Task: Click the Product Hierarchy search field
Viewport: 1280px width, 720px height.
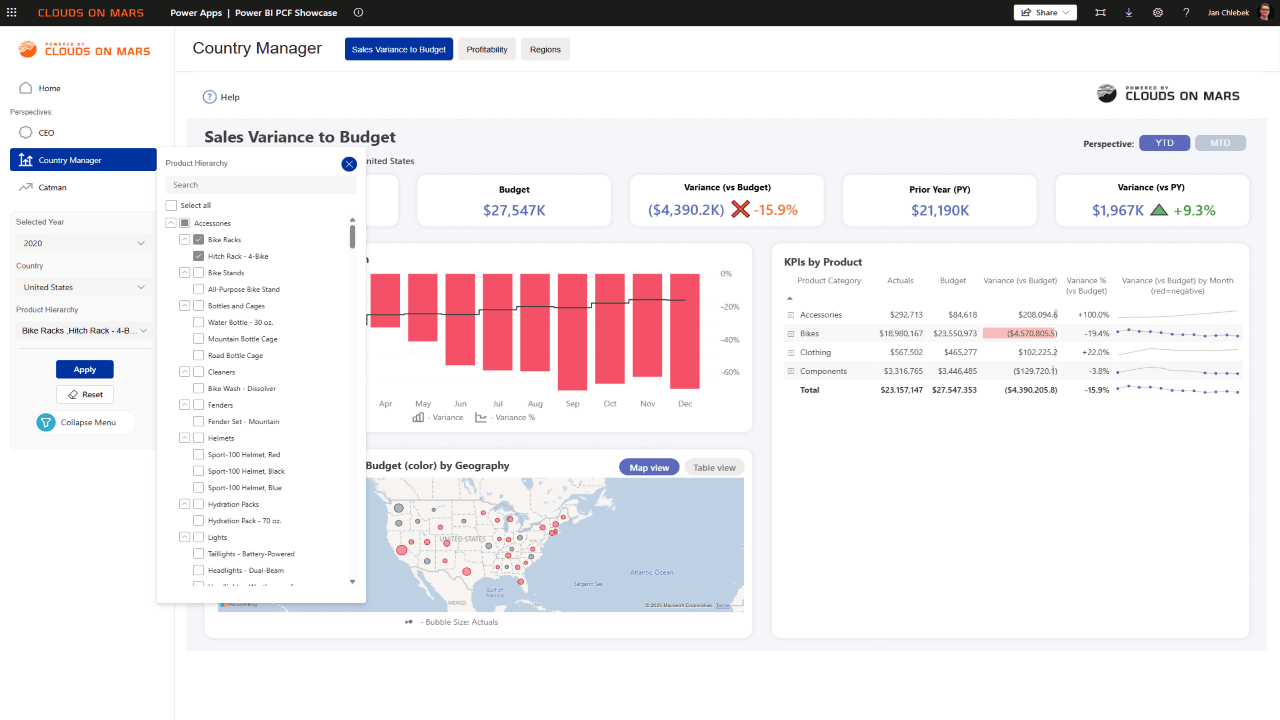Action: (261, 185)
